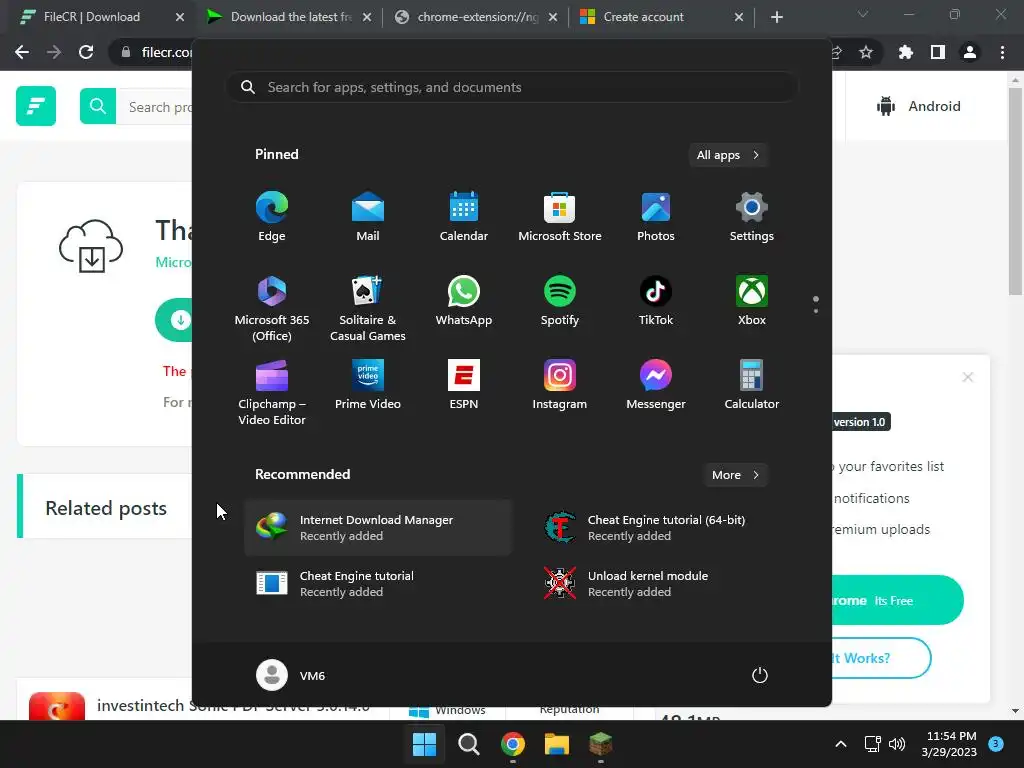The height and width of the screenshot is (768, 1024).
Task: Open Microsoft 365 (Office)
Action: click(272, 309)
